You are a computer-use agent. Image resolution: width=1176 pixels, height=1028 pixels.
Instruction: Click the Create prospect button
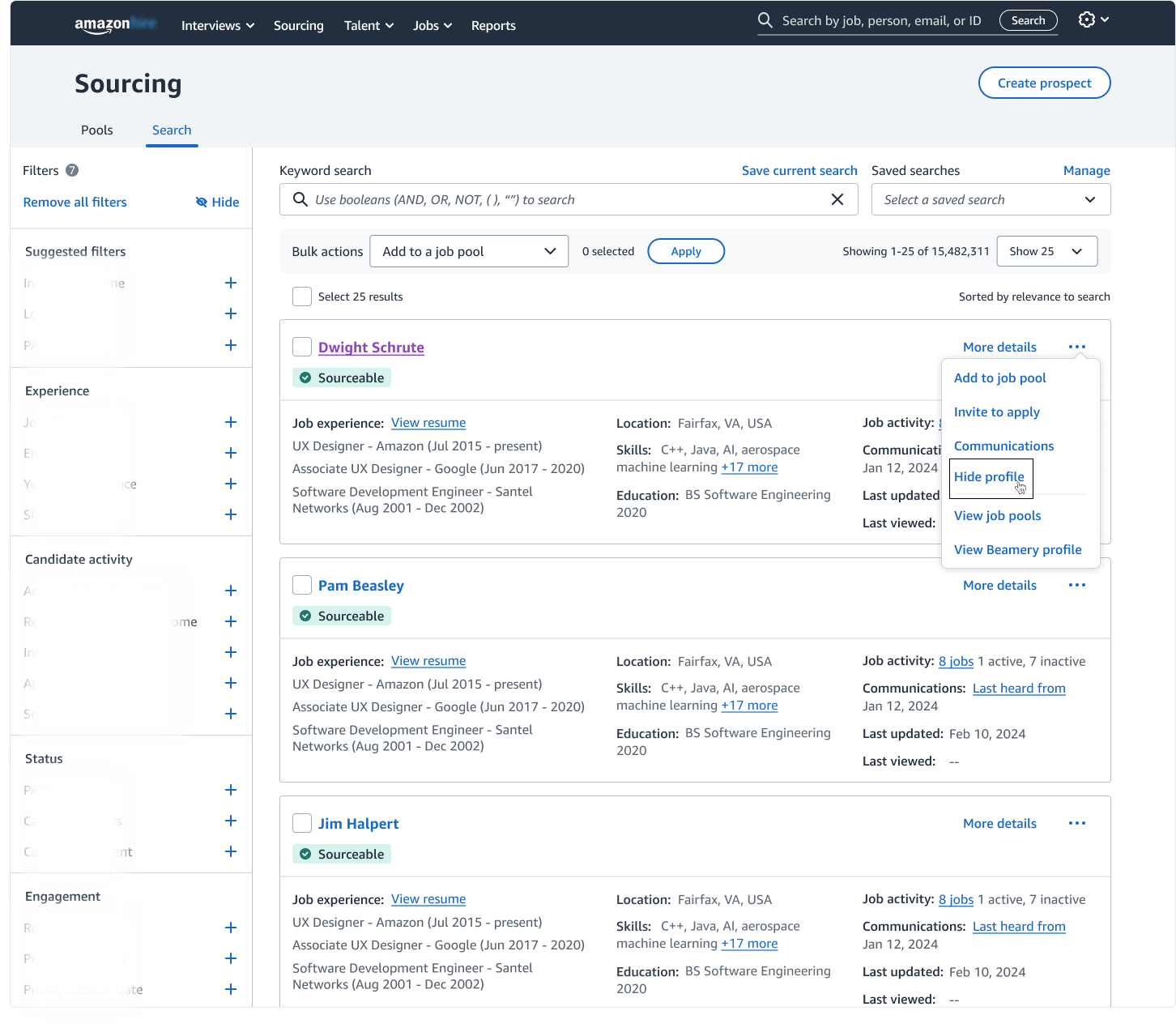[x=1044, y=83]
